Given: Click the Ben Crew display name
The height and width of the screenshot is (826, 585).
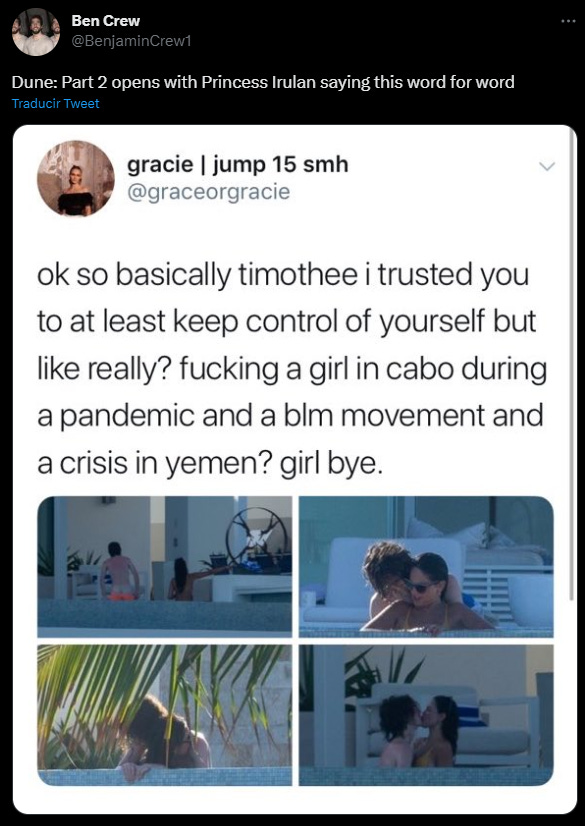Looking at the screenshot, I should [105, 21].
